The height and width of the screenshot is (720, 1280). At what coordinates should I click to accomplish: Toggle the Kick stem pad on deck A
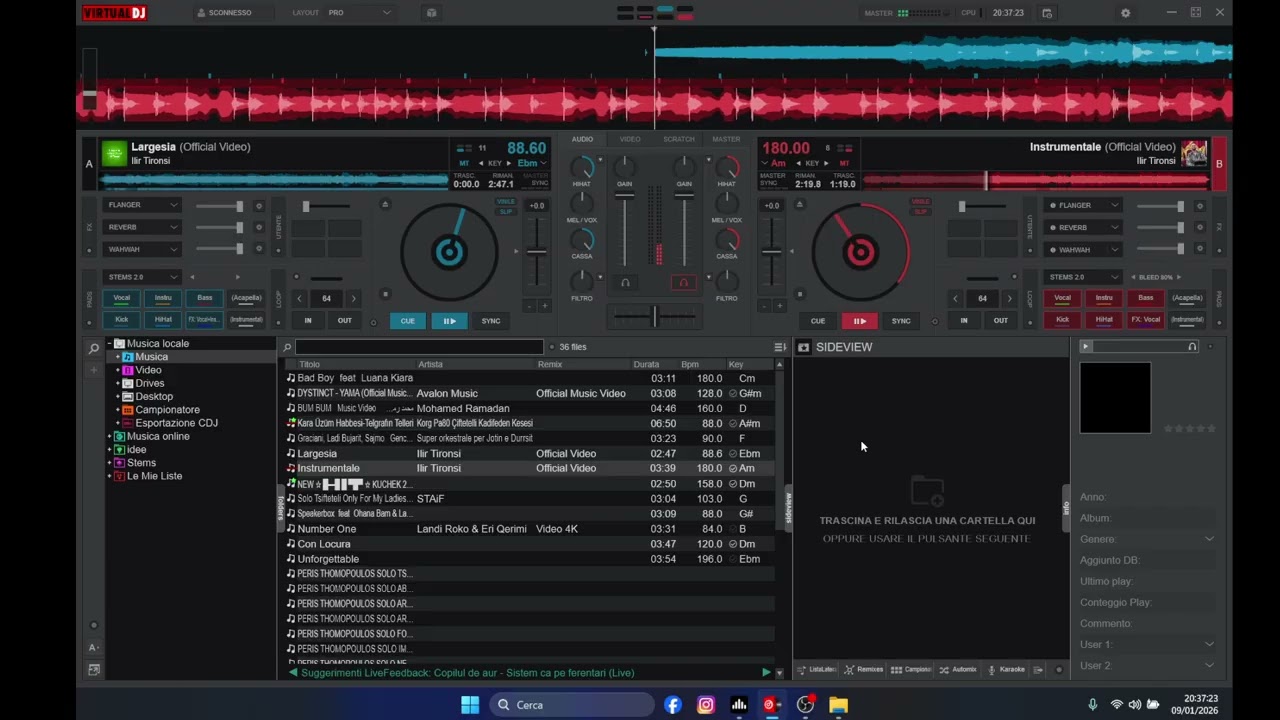point(122,320)
